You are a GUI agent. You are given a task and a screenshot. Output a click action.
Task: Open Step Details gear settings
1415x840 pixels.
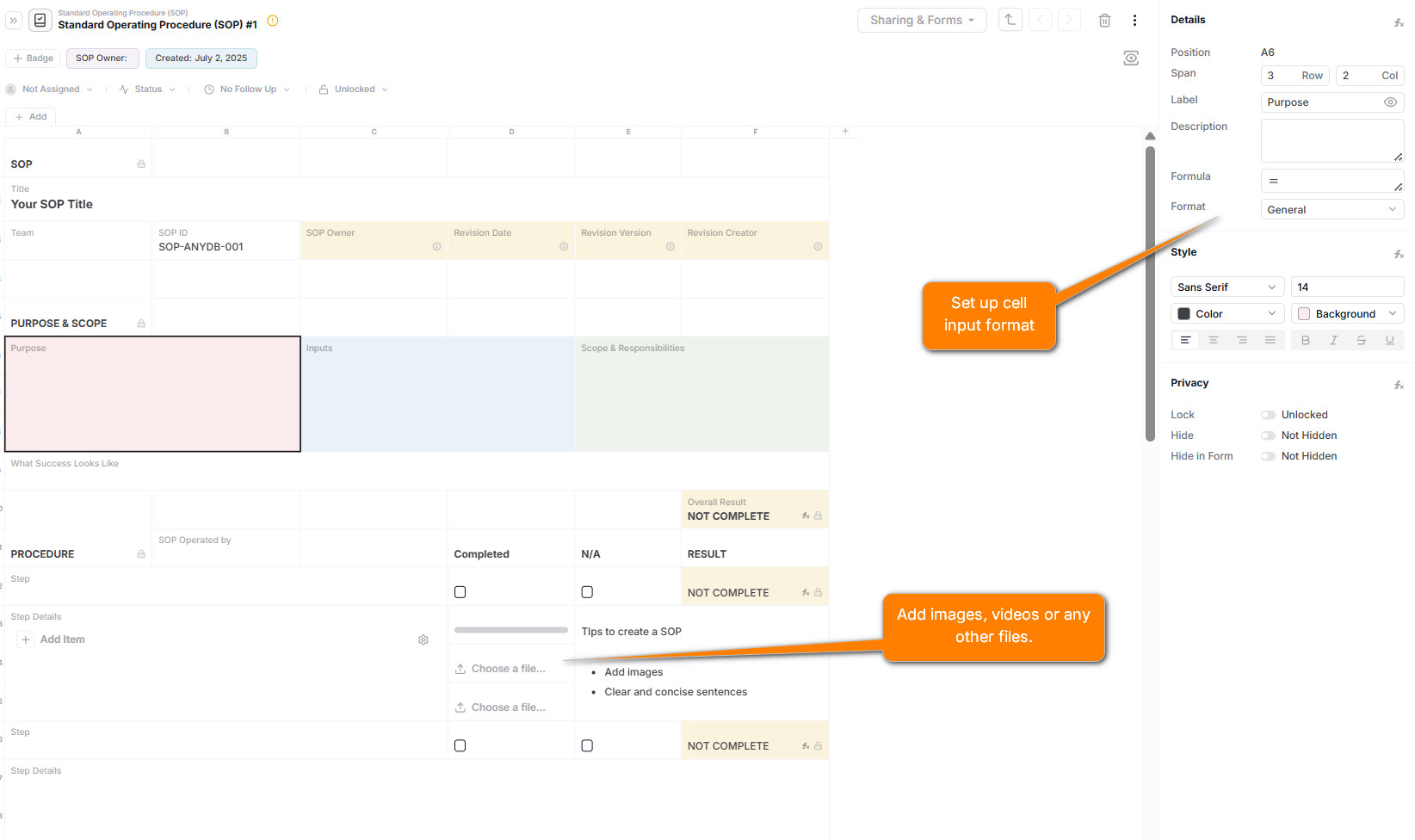tap(423, 639)
